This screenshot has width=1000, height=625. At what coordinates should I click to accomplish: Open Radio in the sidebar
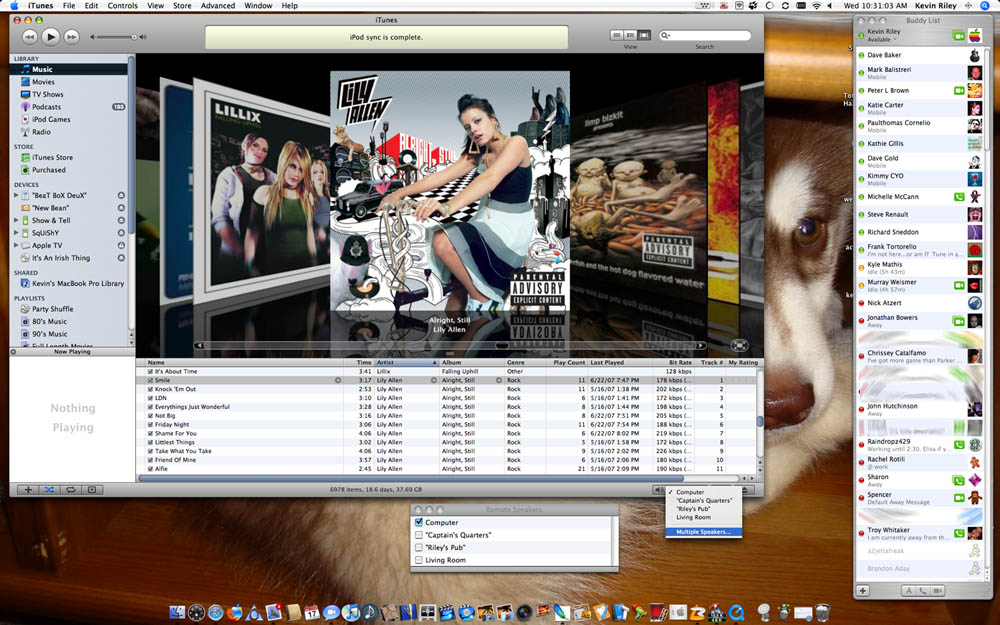point(41,132)
